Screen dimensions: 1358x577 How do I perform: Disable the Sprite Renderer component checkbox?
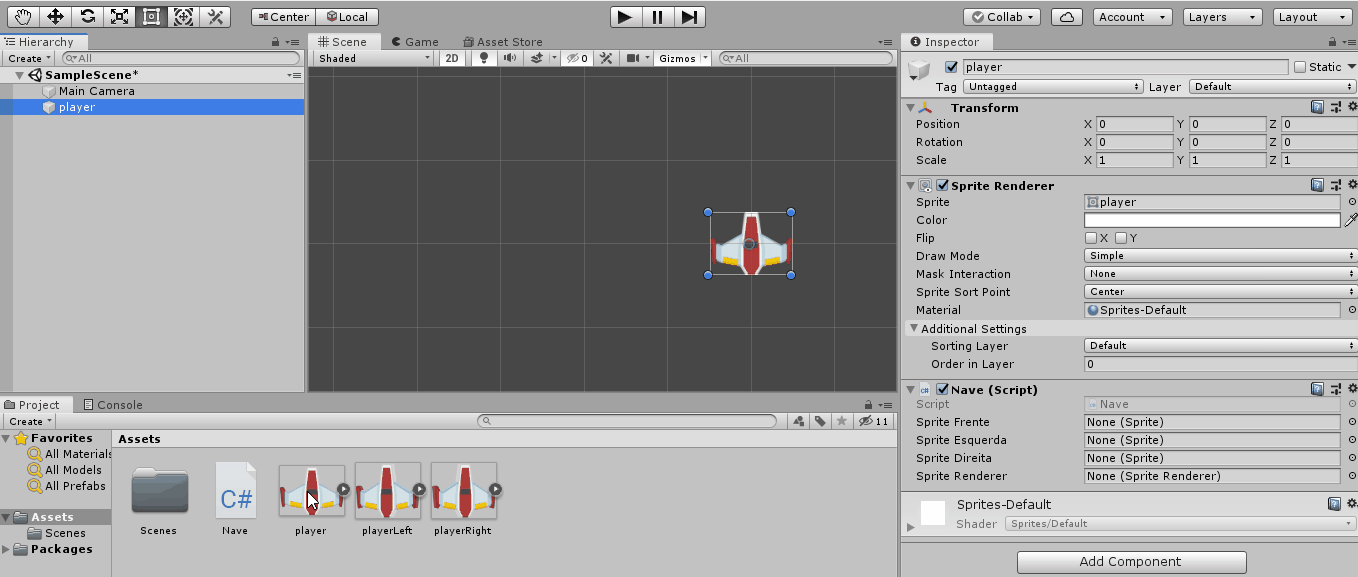942,185
